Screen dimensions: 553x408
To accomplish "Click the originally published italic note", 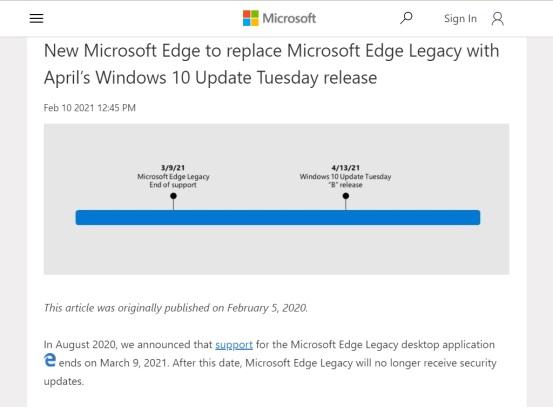I will click(176, 308).
